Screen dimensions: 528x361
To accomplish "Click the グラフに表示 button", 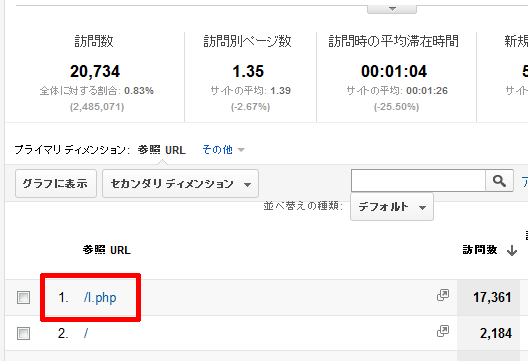I will coord(56,184).
